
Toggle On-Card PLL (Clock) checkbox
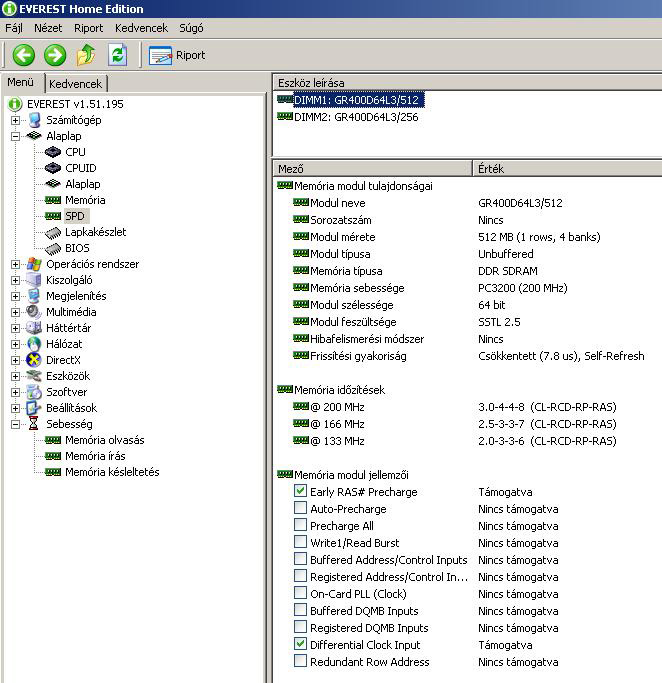point(300,592)
